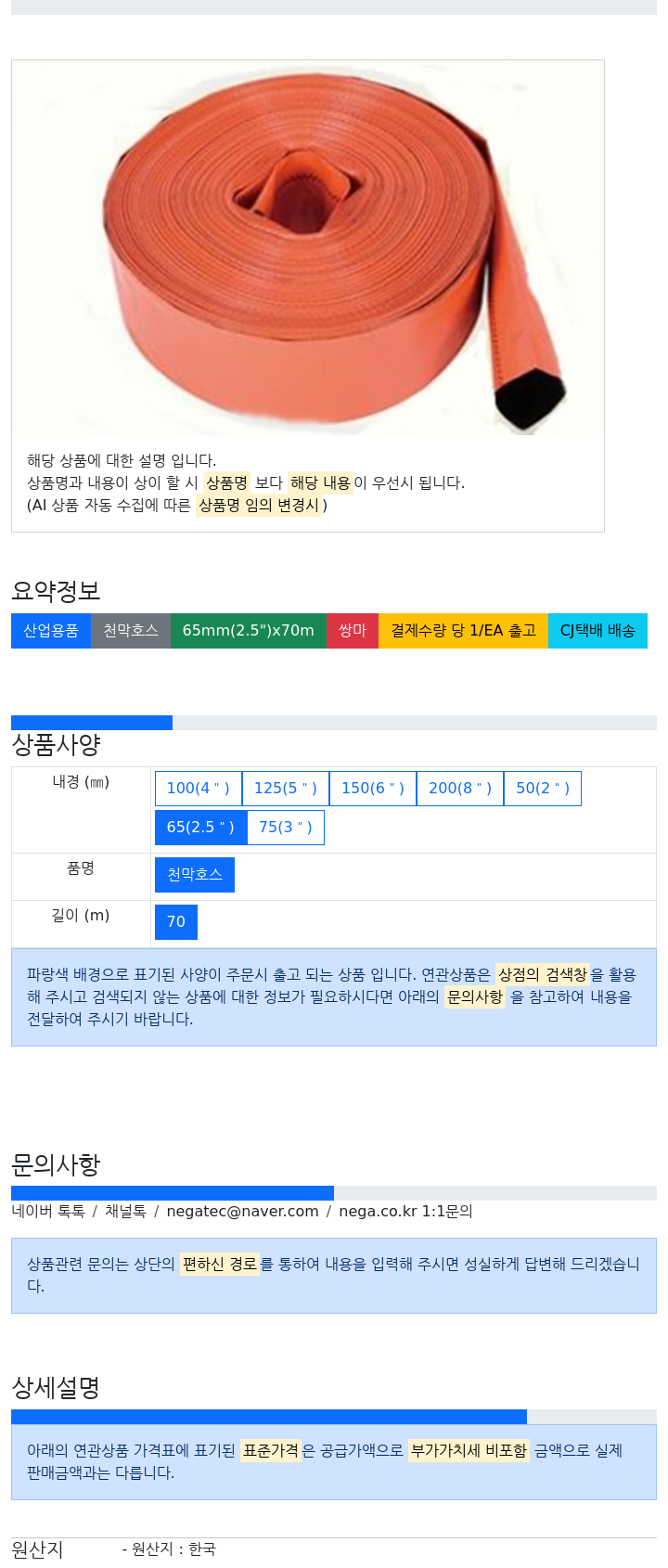668x1568 pixels.
Task: Click the negatec@naver.com email link
Action: pos(243,1212)
